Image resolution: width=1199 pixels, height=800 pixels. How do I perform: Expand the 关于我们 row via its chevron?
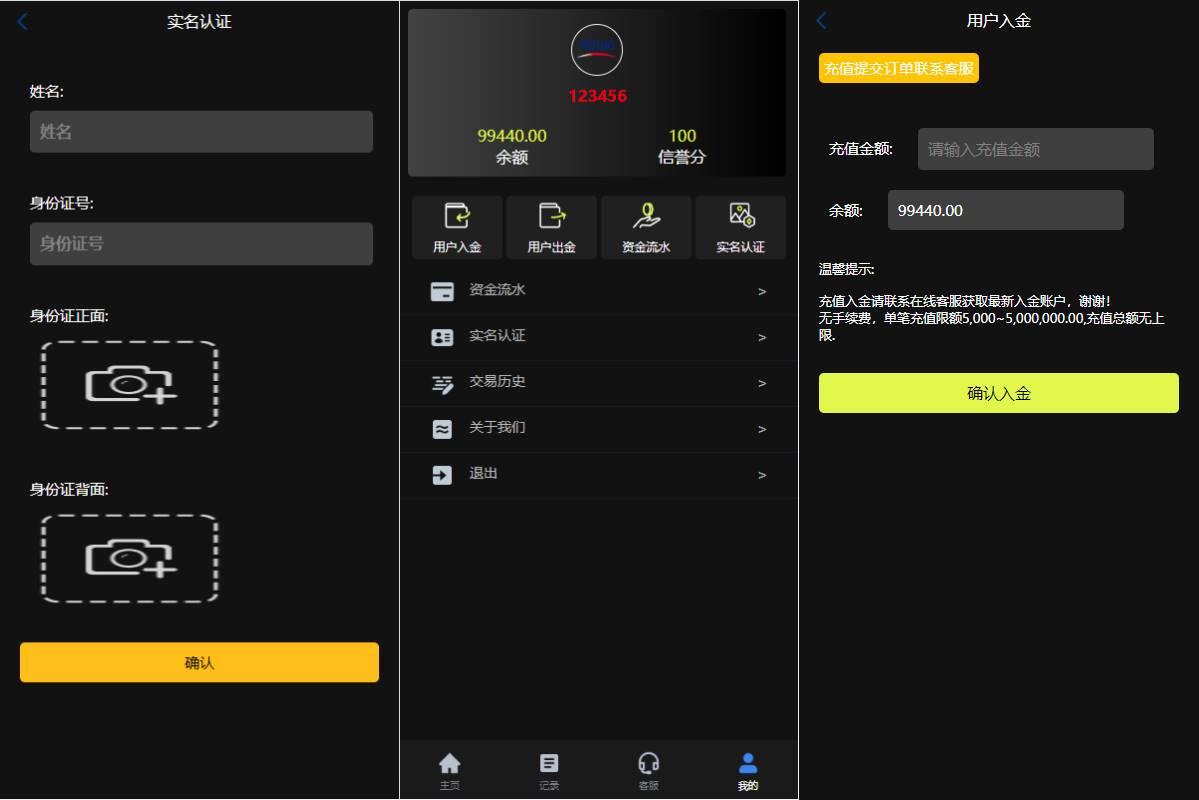pyautogui.click(x=762, y=429)
